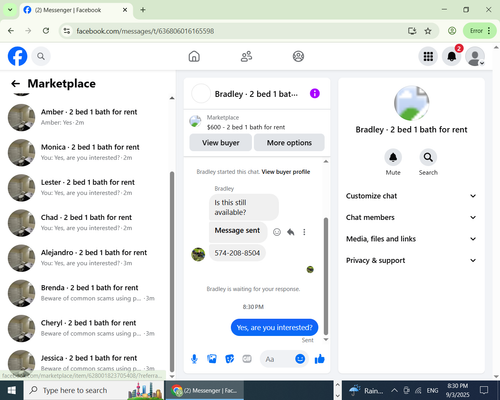Click View buyer button

coord(221,143)
